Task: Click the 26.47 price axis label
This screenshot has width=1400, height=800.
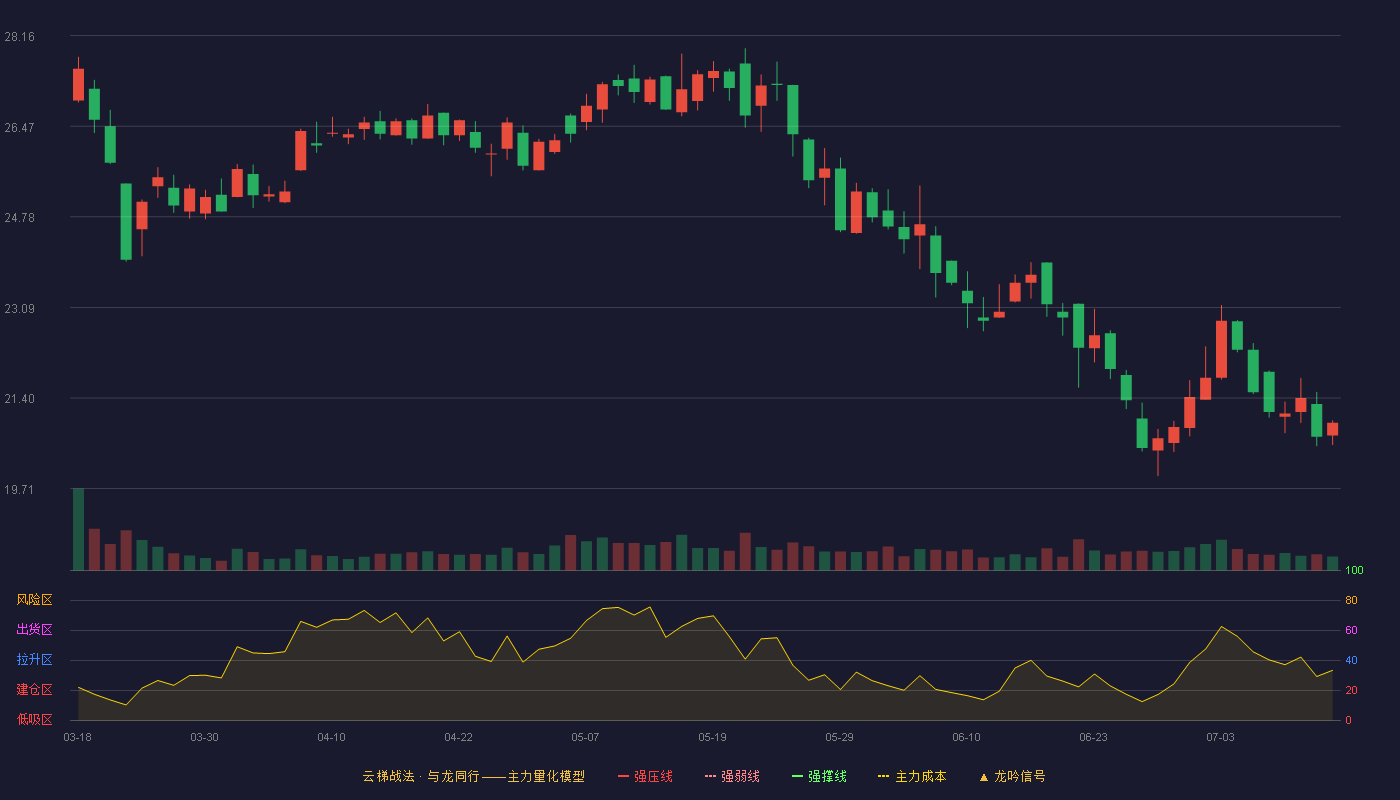Action: (19, 128)
